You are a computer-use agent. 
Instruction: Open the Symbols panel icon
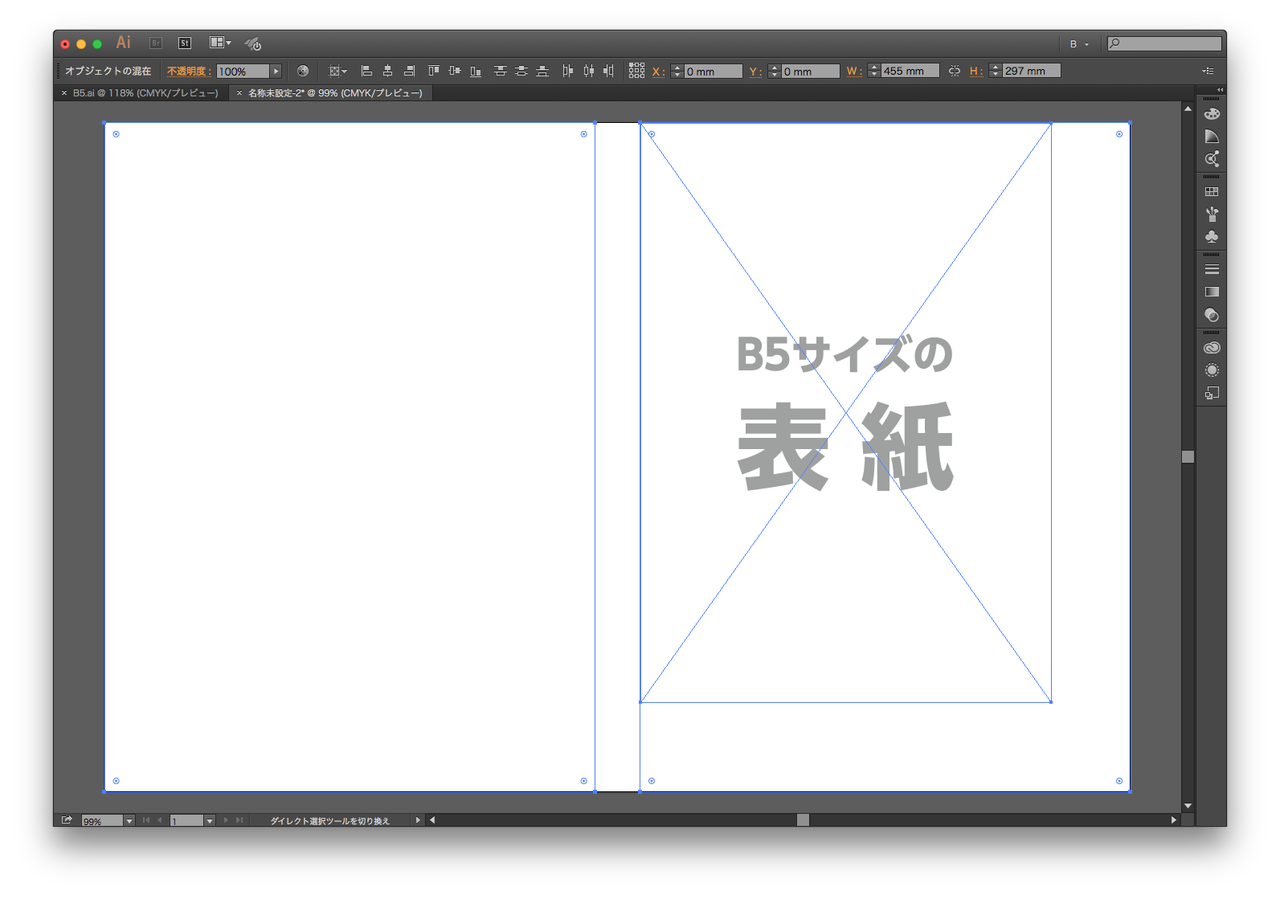pyautogui.click(x=1211, y=237)
